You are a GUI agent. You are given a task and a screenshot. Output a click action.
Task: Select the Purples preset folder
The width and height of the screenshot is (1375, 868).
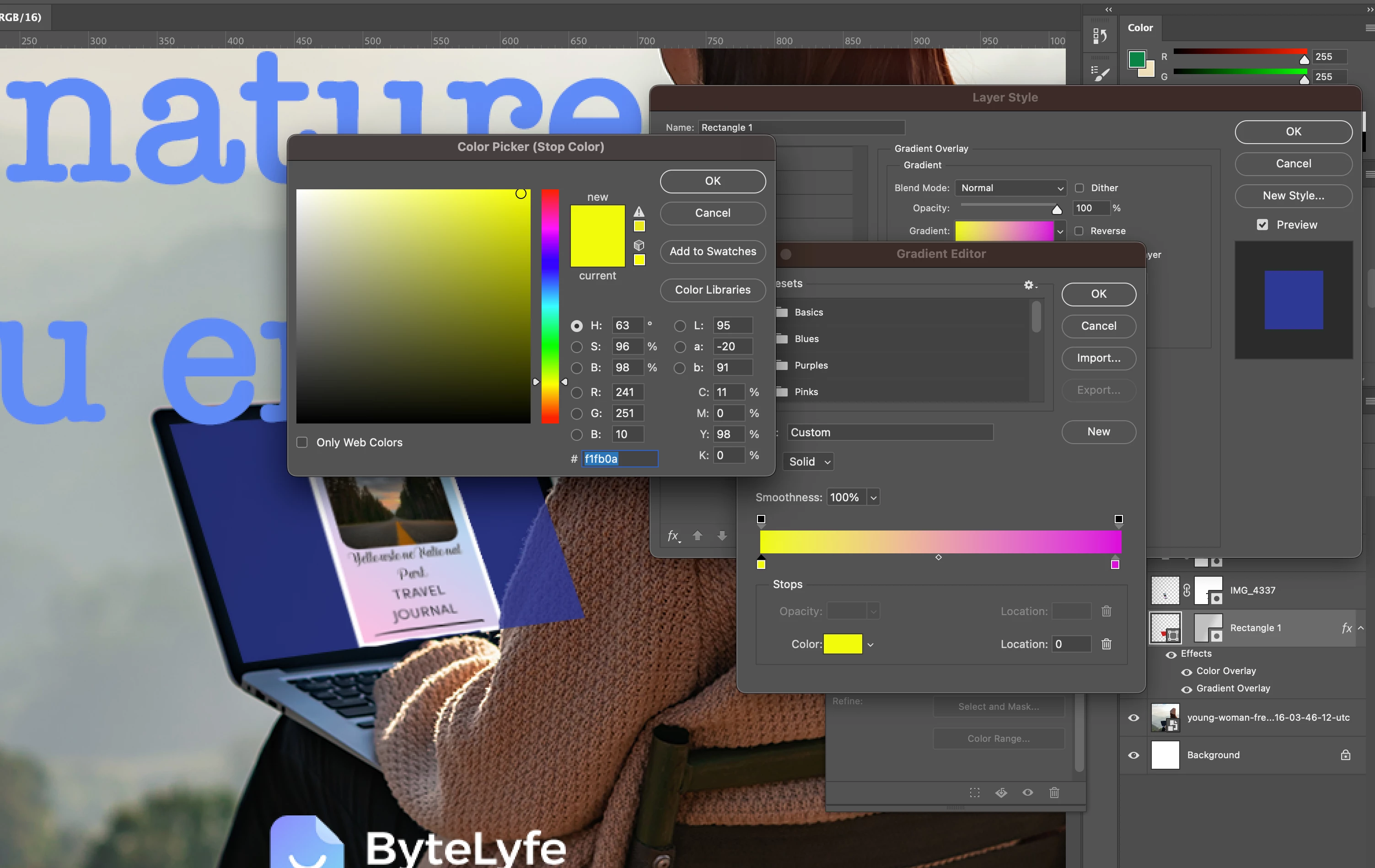(811, 365)
